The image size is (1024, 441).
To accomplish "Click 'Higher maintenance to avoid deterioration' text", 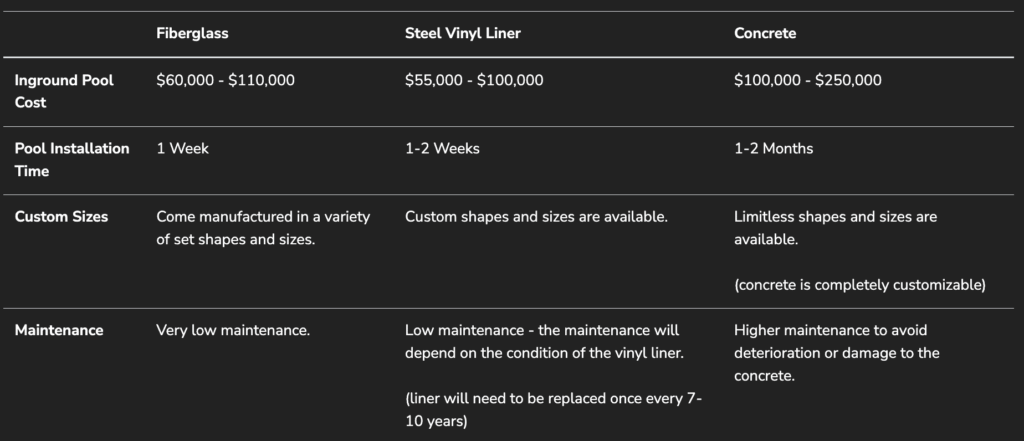I will coord(837,353).
